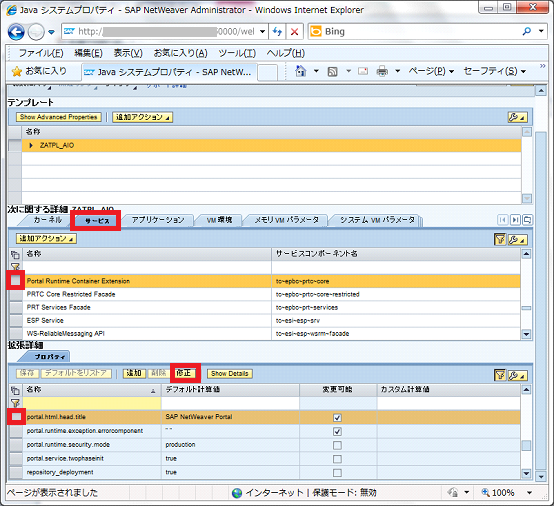Click the stop loading red X icon
The height and width of the screenshot is (506, 554).
tap(294, 32)
